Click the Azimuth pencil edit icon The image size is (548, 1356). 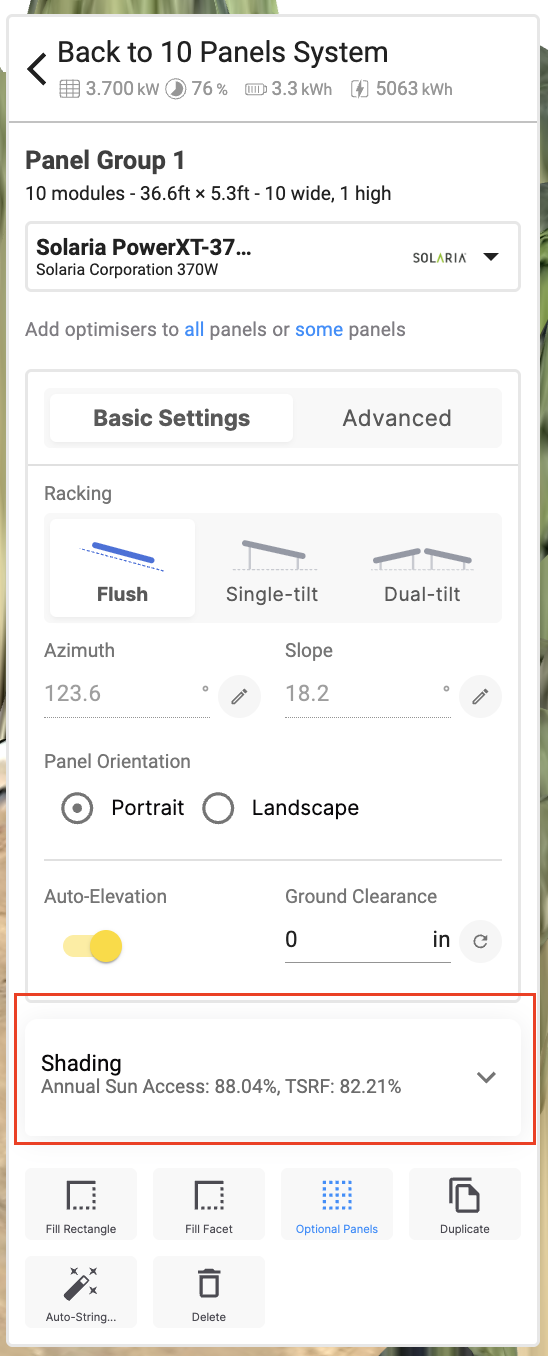[x=239, y=696]
